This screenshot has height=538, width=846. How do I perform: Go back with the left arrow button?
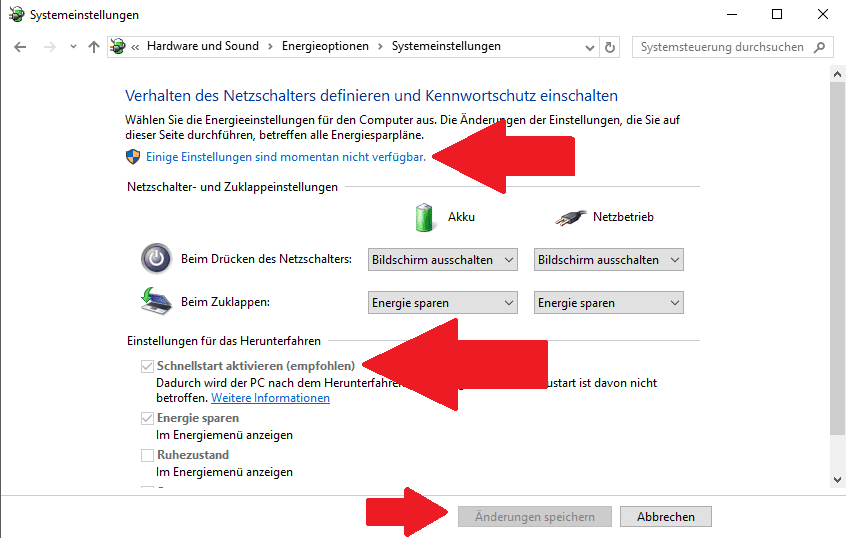point(20,47)
